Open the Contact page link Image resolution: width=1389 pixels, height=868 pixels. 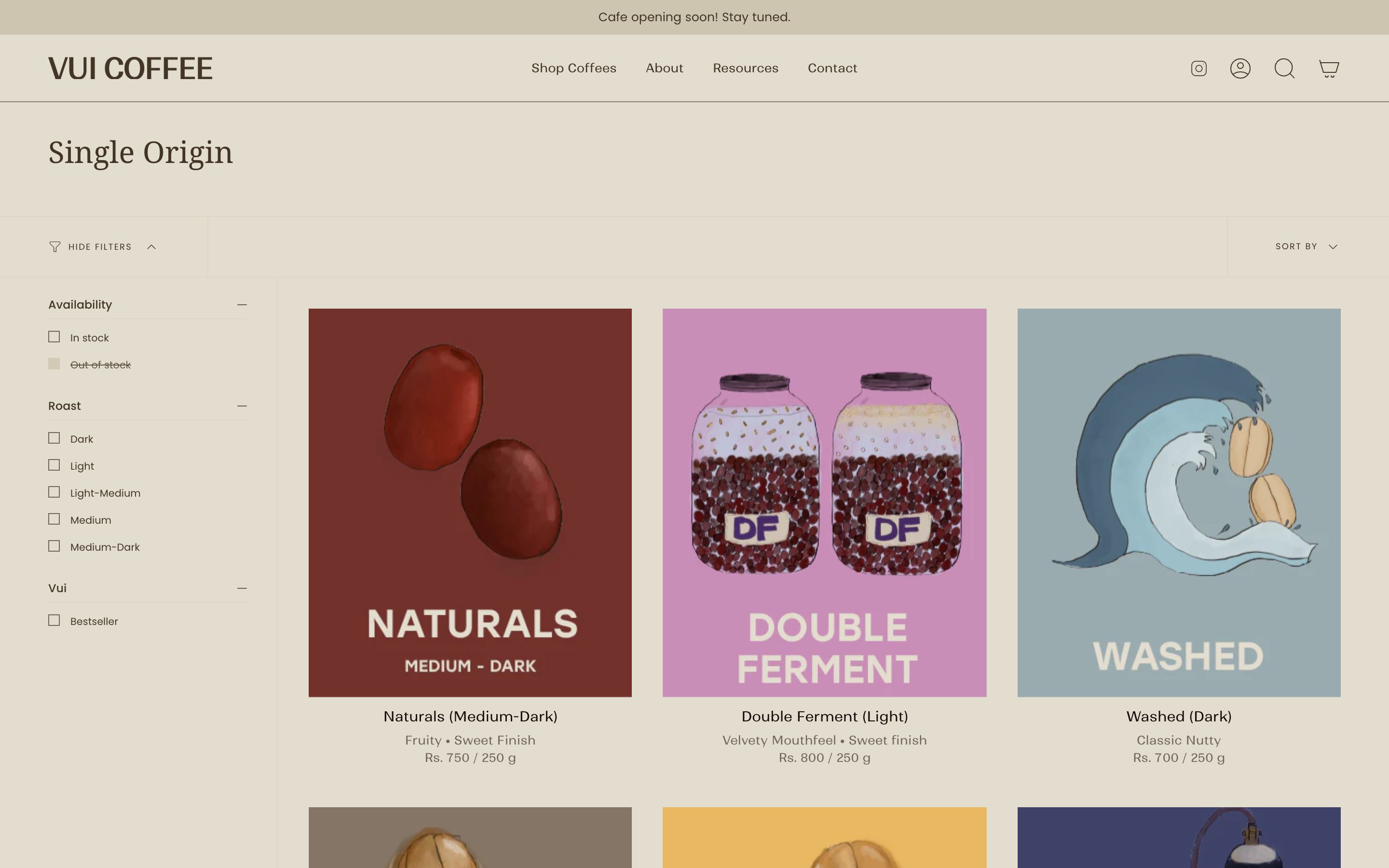coord(831,68)
